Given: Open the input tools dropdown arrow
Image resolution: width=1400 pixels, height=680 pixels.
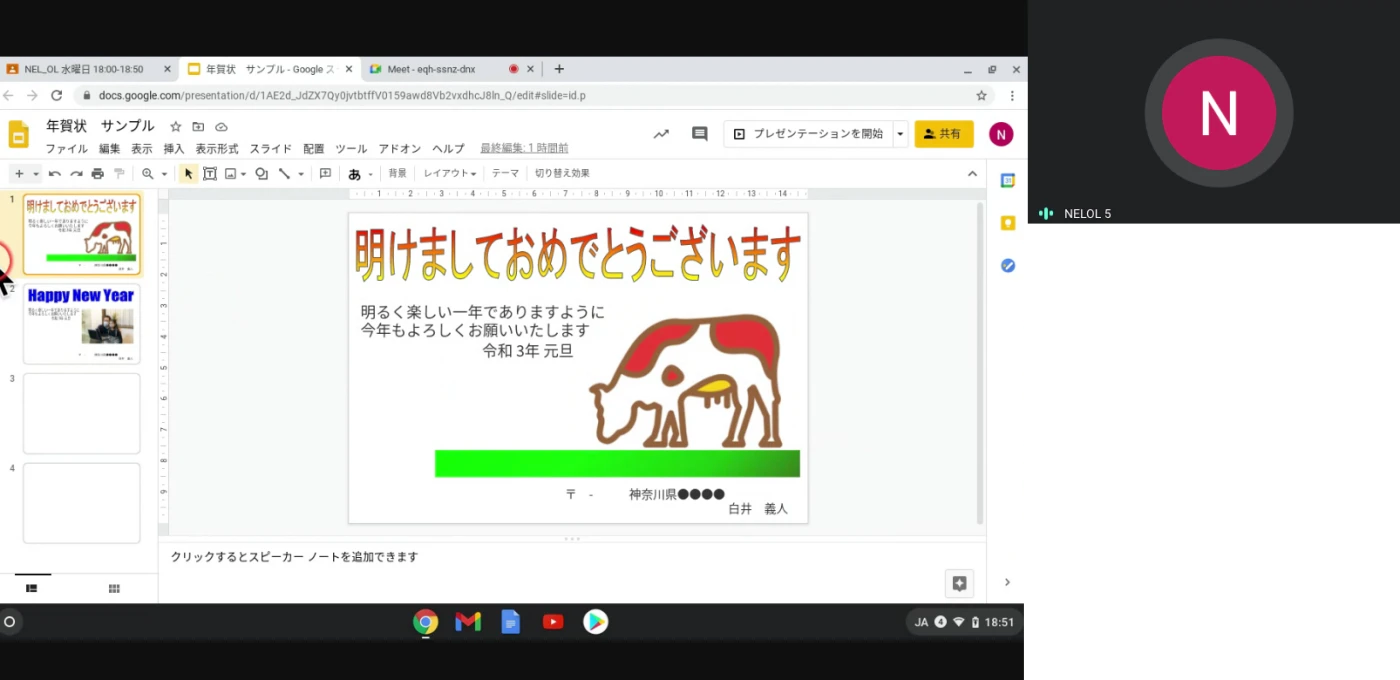Looking at the screenshot, I should (370, 174).
